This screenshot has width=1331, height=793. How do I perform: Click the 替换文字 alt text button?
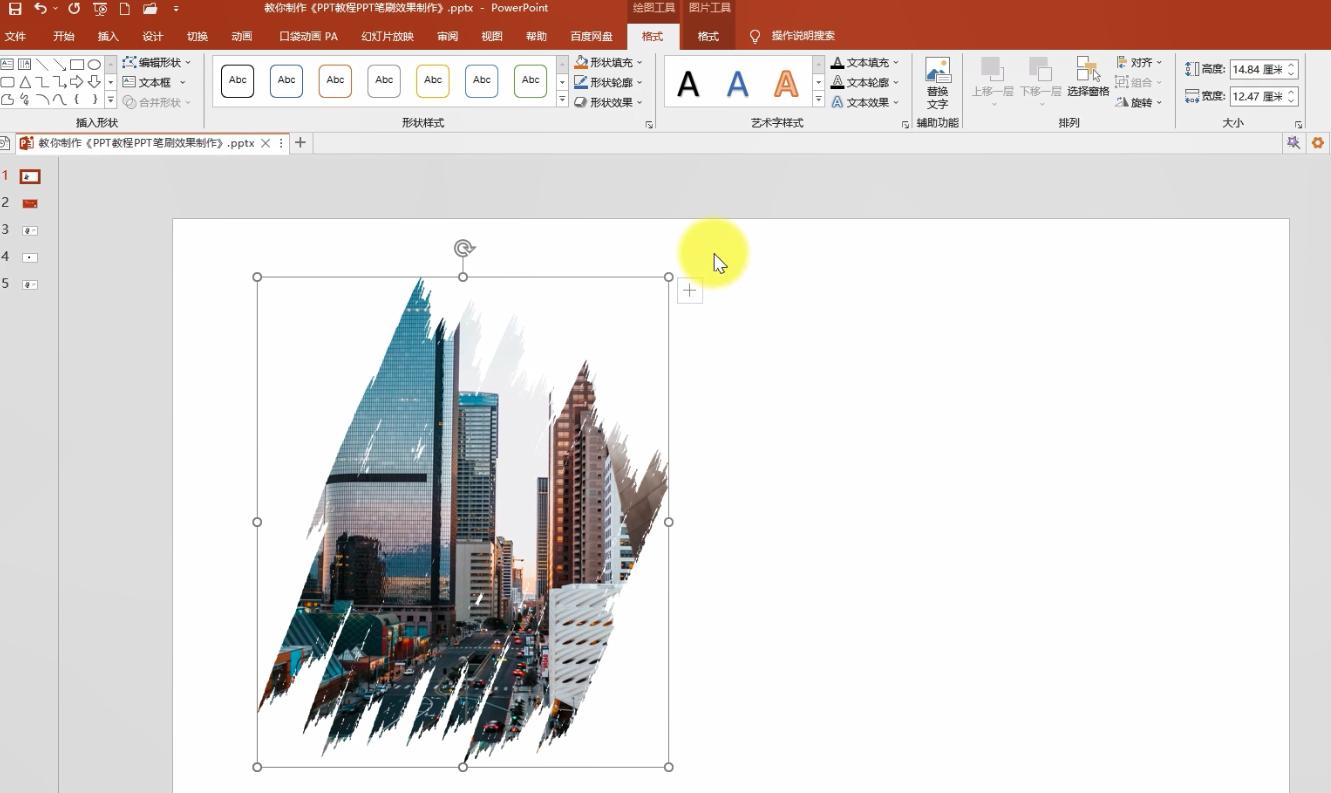[937, 83]
